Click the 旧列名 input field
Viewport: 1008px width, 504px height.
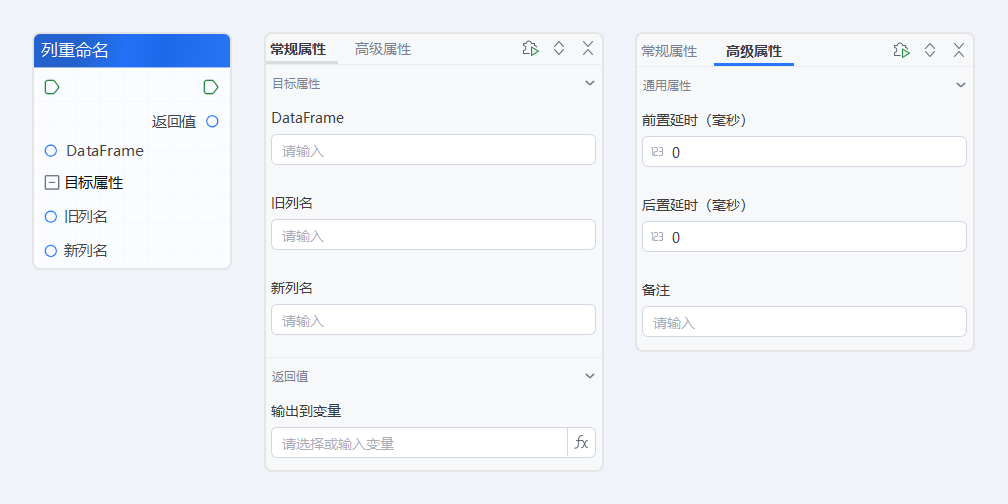click(433, 235)
